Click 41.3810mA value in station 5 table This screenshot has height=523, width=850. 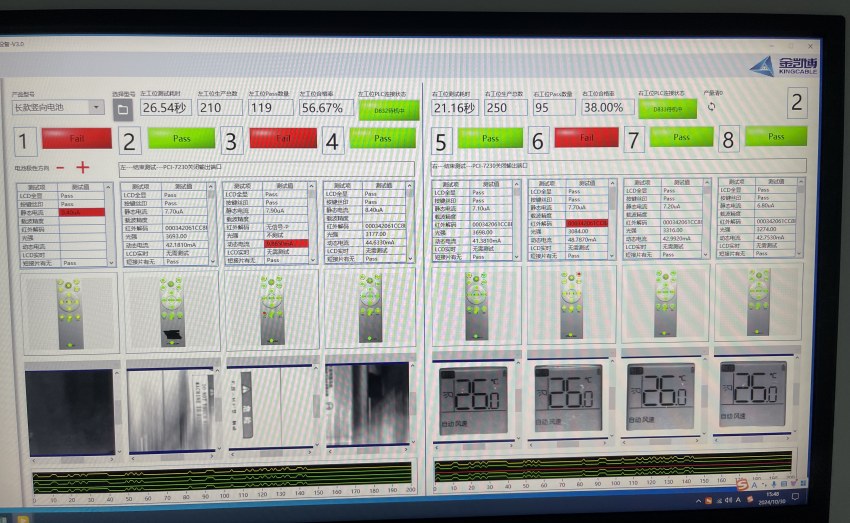pos(486,240)
